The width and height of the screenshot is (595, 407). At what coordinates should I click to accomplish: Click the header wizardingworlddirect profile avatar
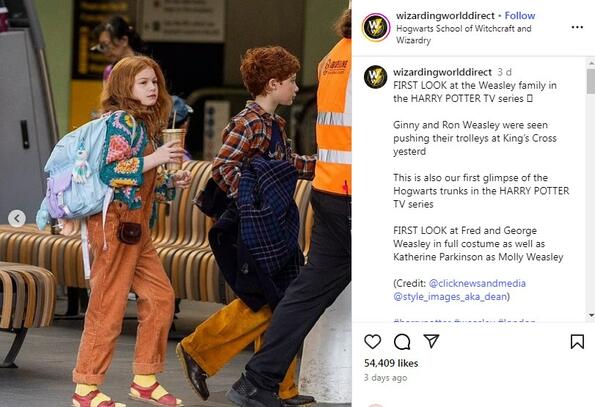(x=376, y=27)
